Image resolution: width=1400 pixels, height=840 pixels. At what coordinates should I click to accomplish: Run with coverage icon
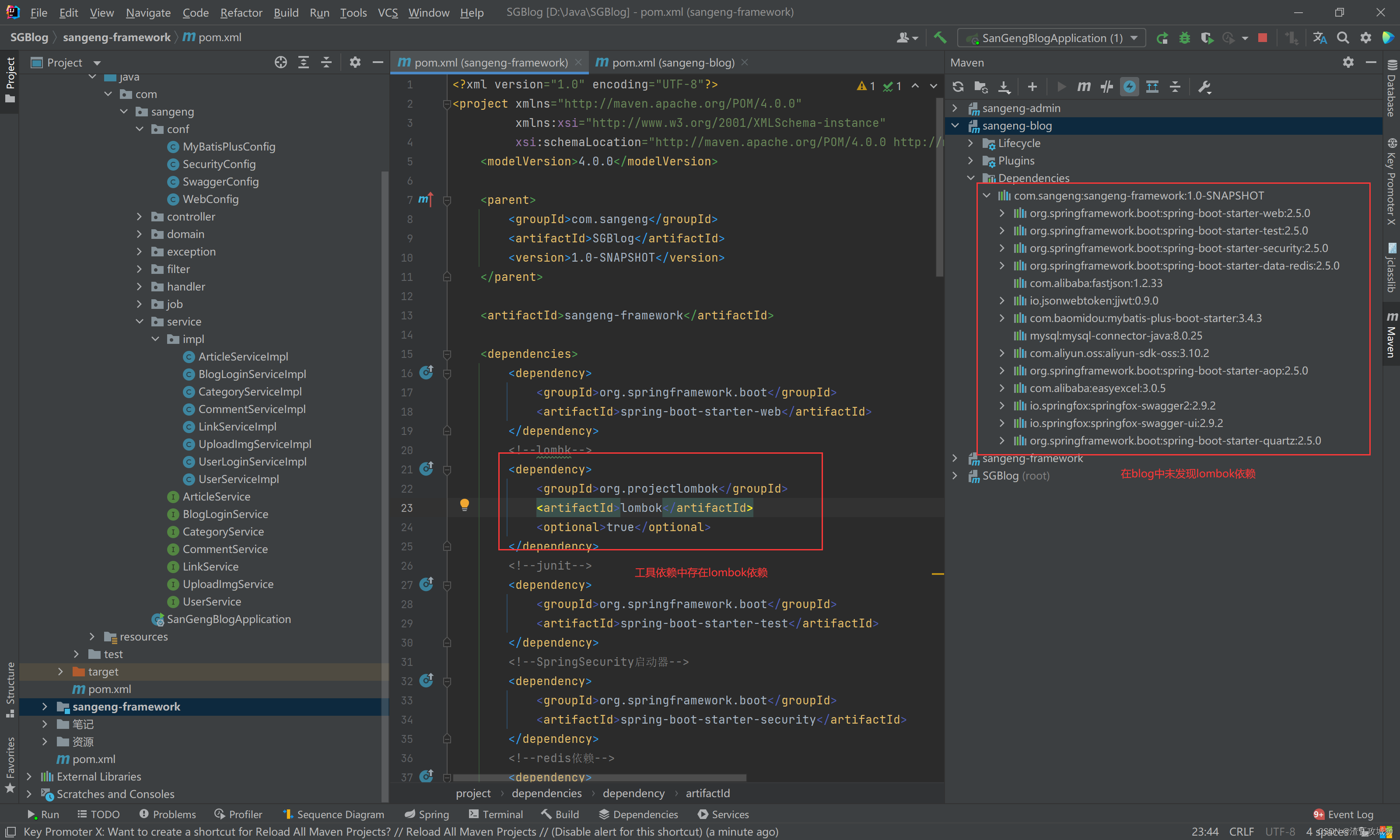(x=1207, y=38)
